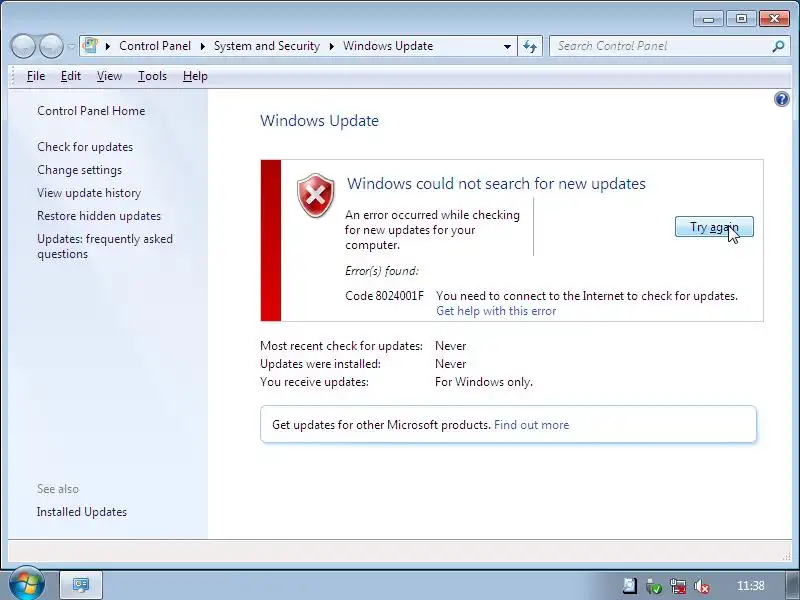Image resolution: width=800 pixels, height=600 pixels.
Task: Click the Windows Update heading
Action: pyautogui.click(x=319, y=121)
